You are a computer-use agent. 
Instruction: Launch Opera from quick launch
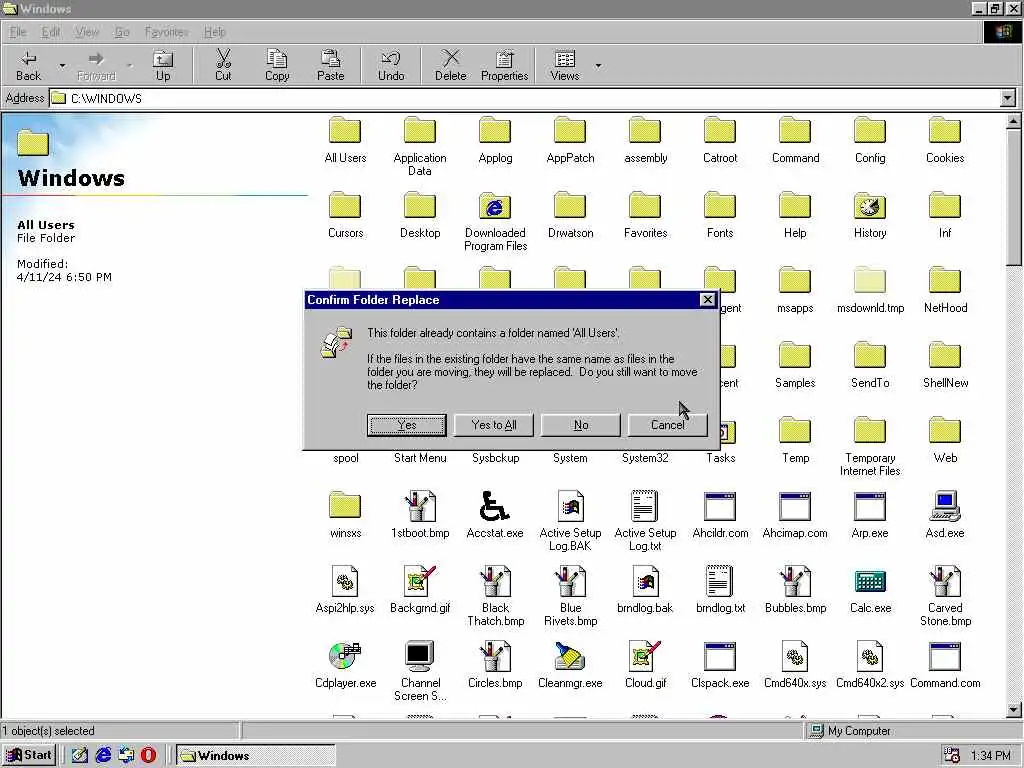point(148,756)
